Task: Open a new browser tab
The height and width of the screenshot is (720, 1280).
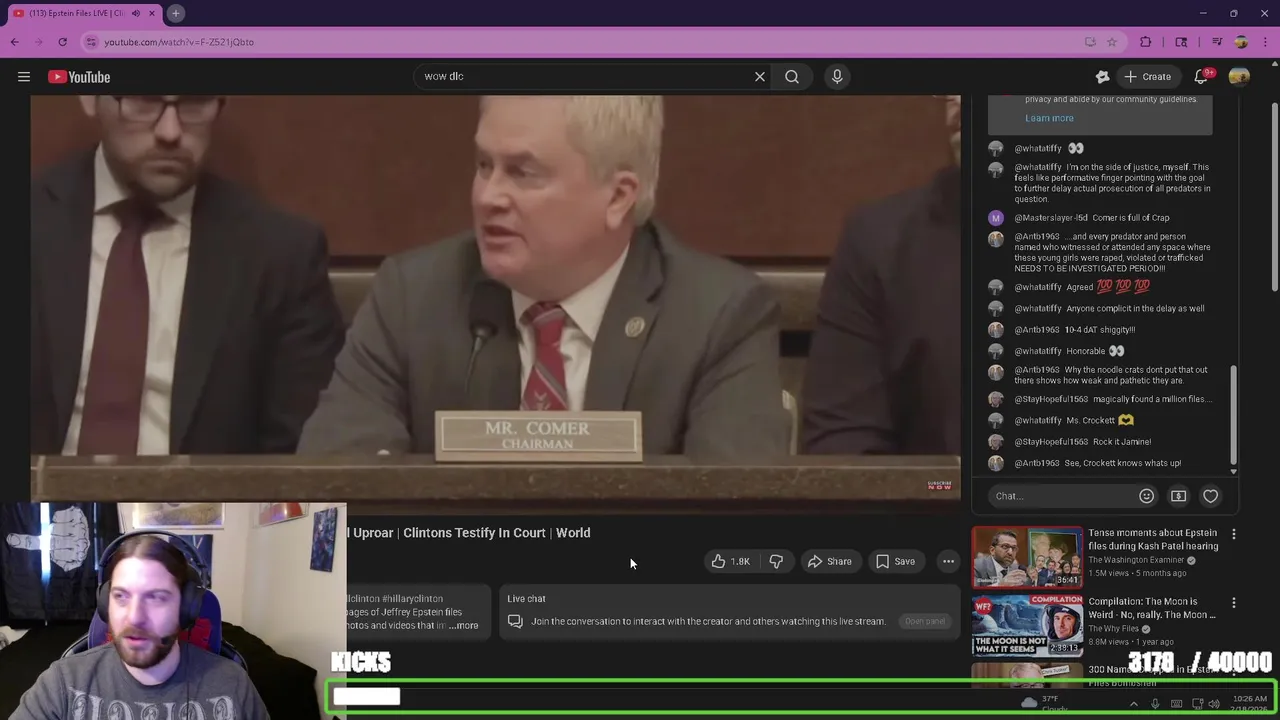Action: click(175, 13)
